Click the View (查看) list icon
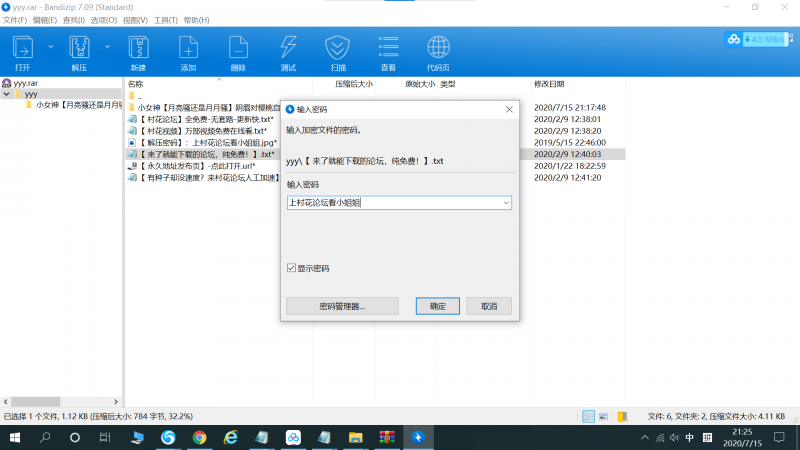800x450 pixels. click(x=388, y=47)
